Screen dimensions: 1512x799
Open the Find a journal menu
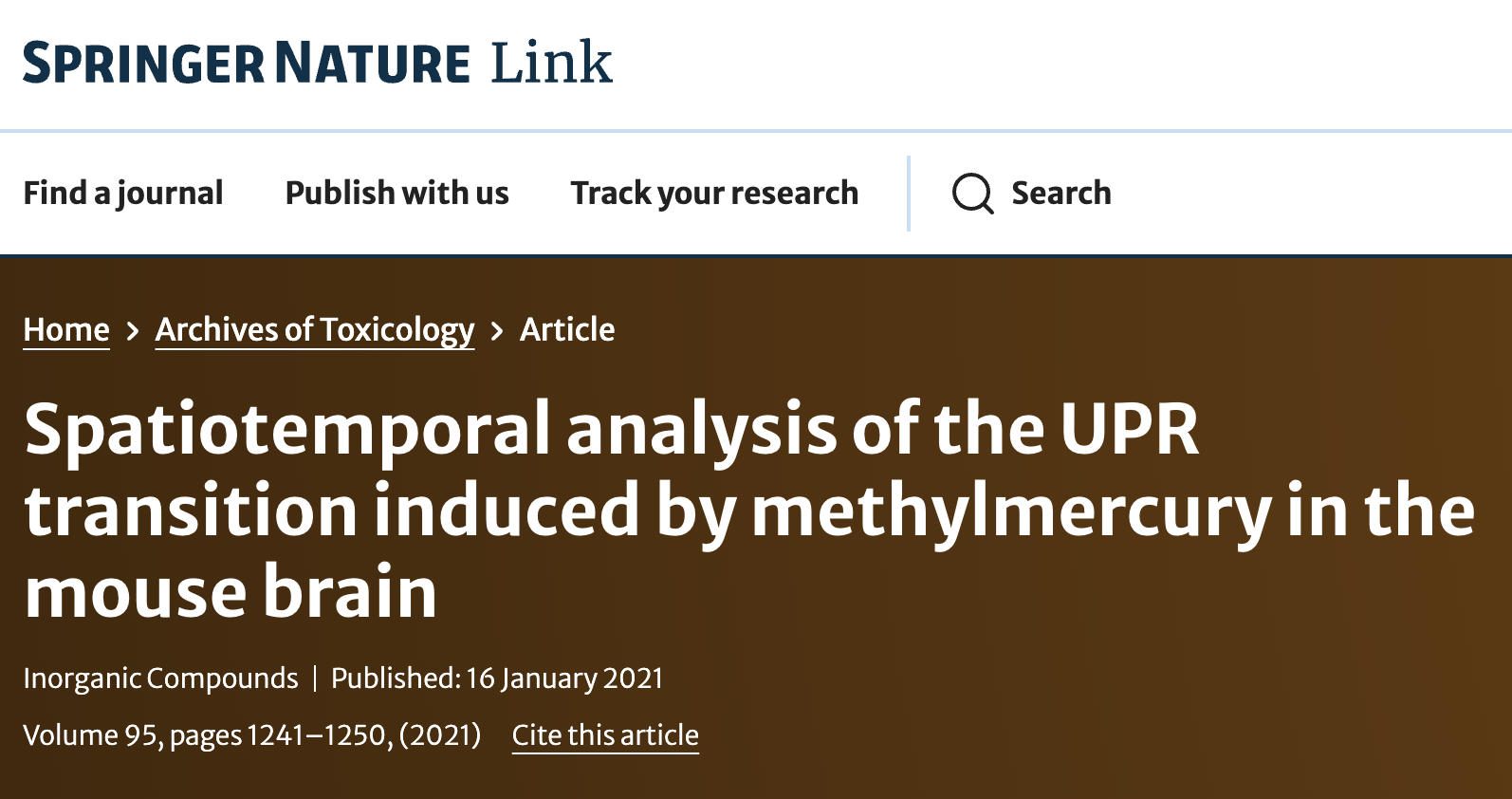[123, 193]
